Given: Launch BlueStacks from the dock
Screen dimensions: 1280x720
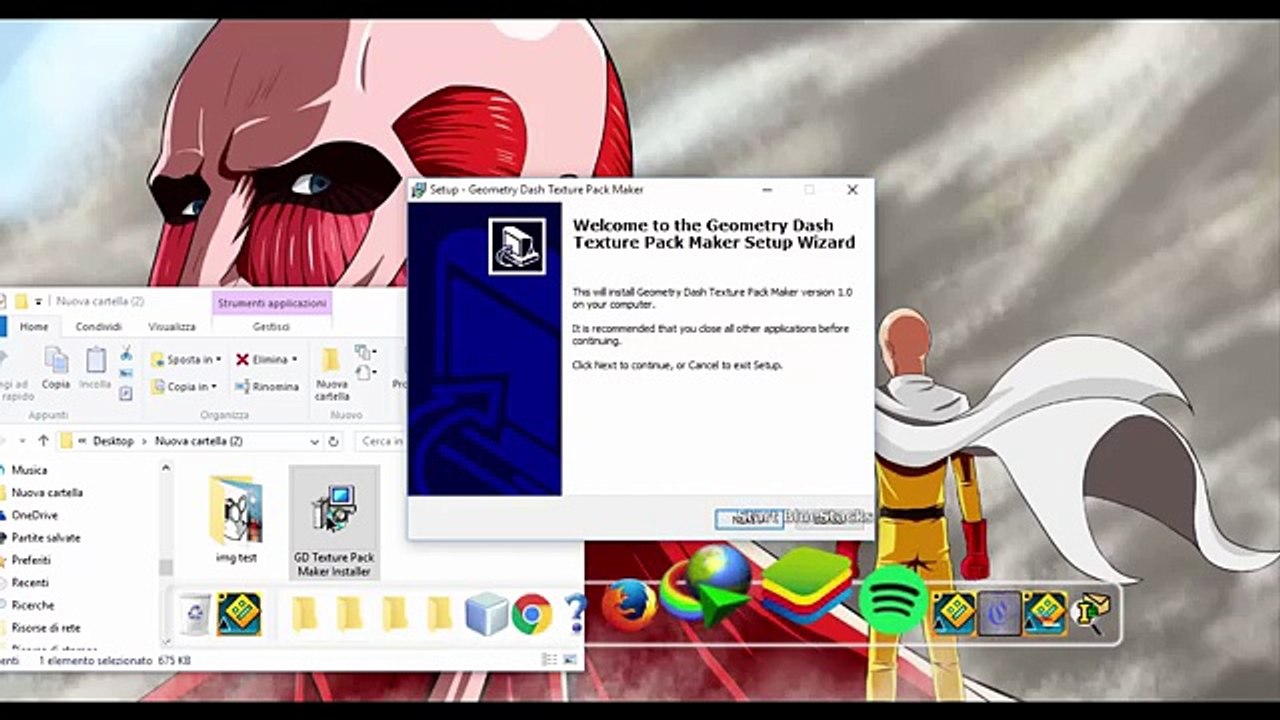Looking at the screenshot, I should pyautogui.click(x=807, y=587).
